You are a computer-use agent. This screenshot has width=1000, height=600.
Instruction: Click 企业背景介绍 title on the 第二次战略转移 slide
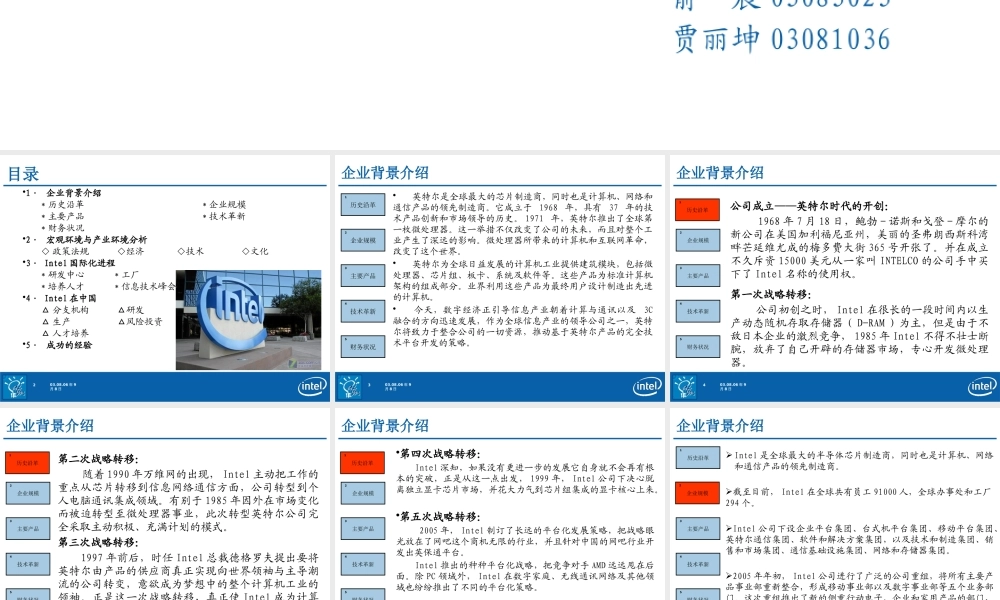click(50, 426)
